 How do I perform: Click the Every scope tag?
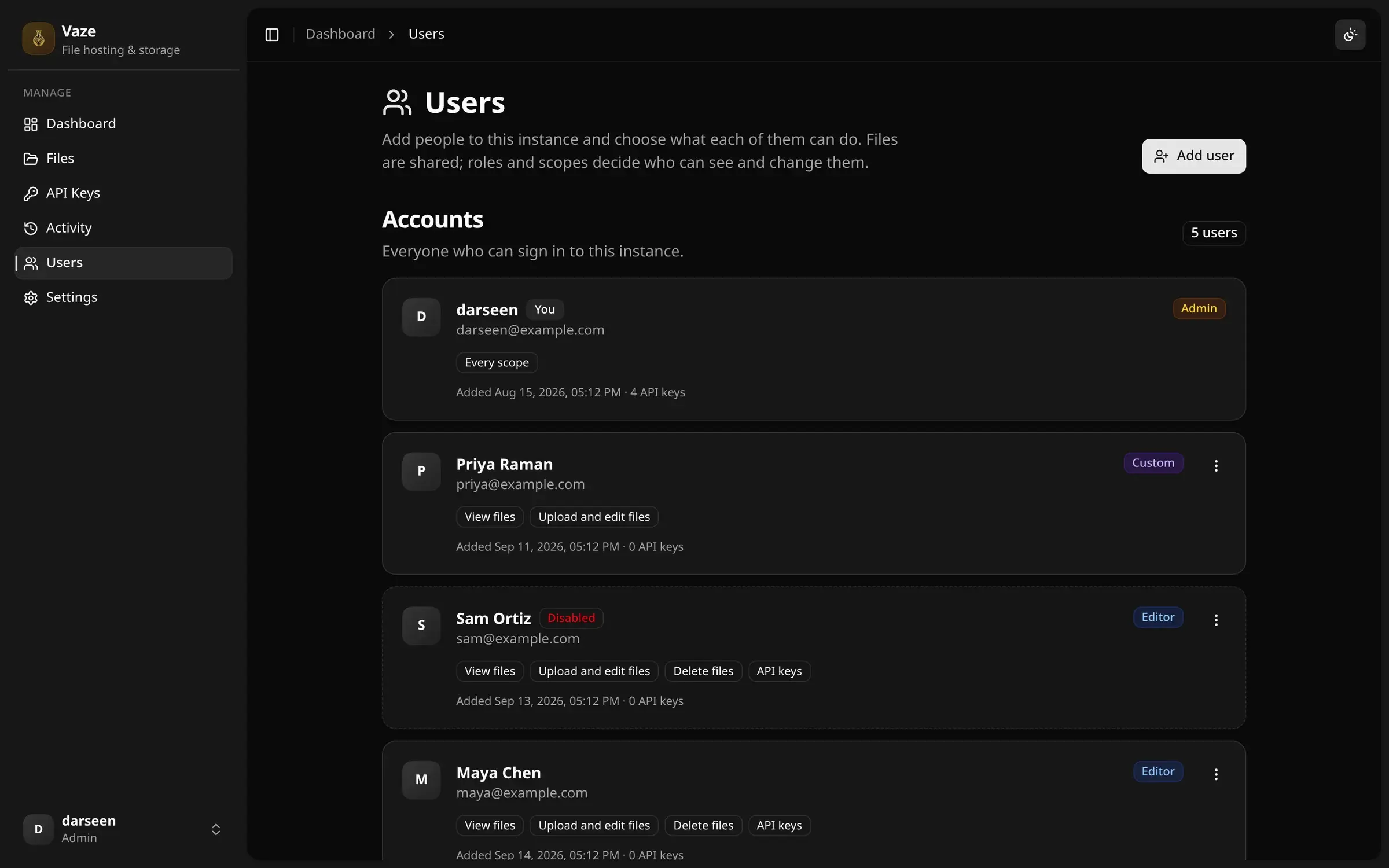(497, 363)
